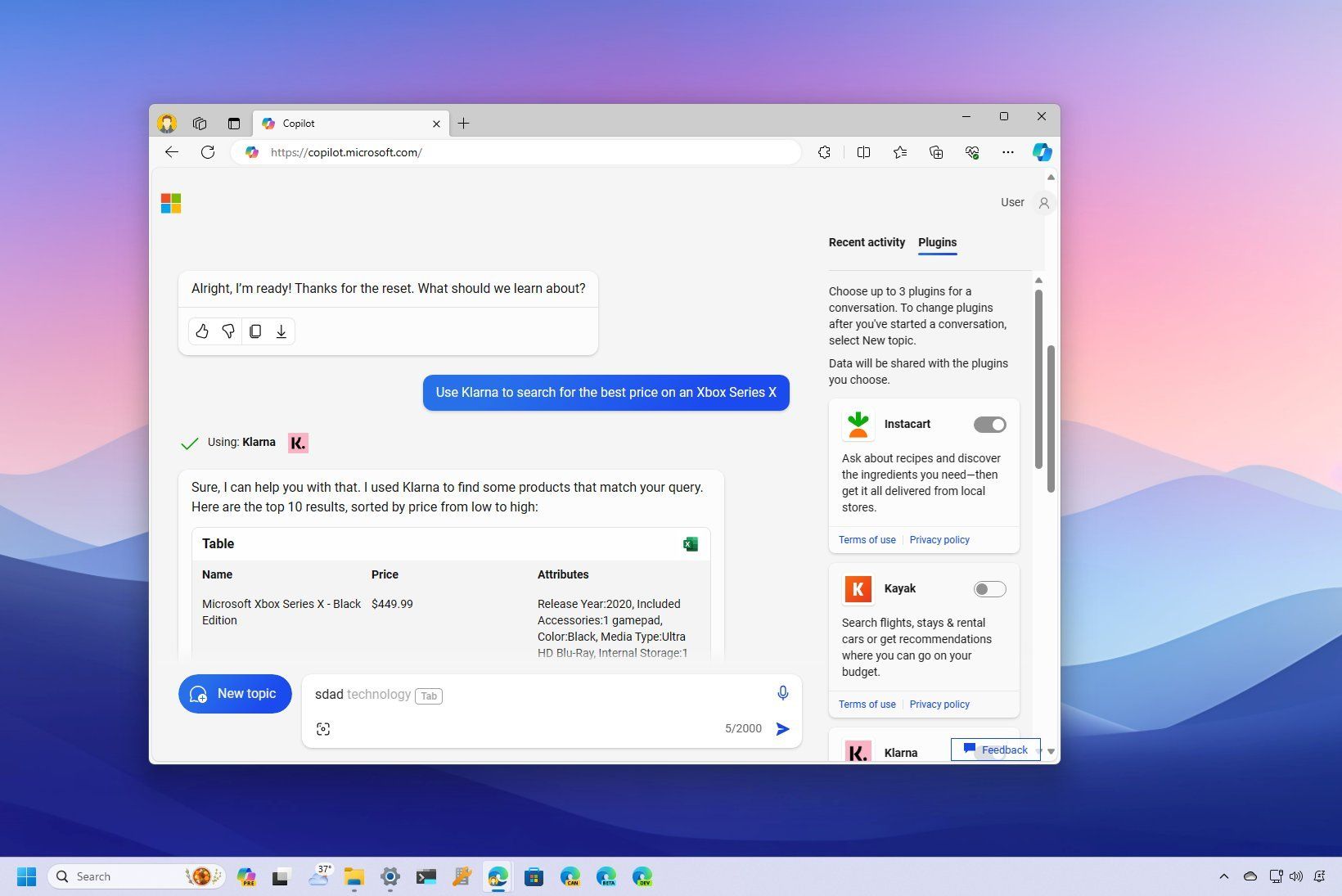Activate voice input with the microphone icon

point(782,692)
